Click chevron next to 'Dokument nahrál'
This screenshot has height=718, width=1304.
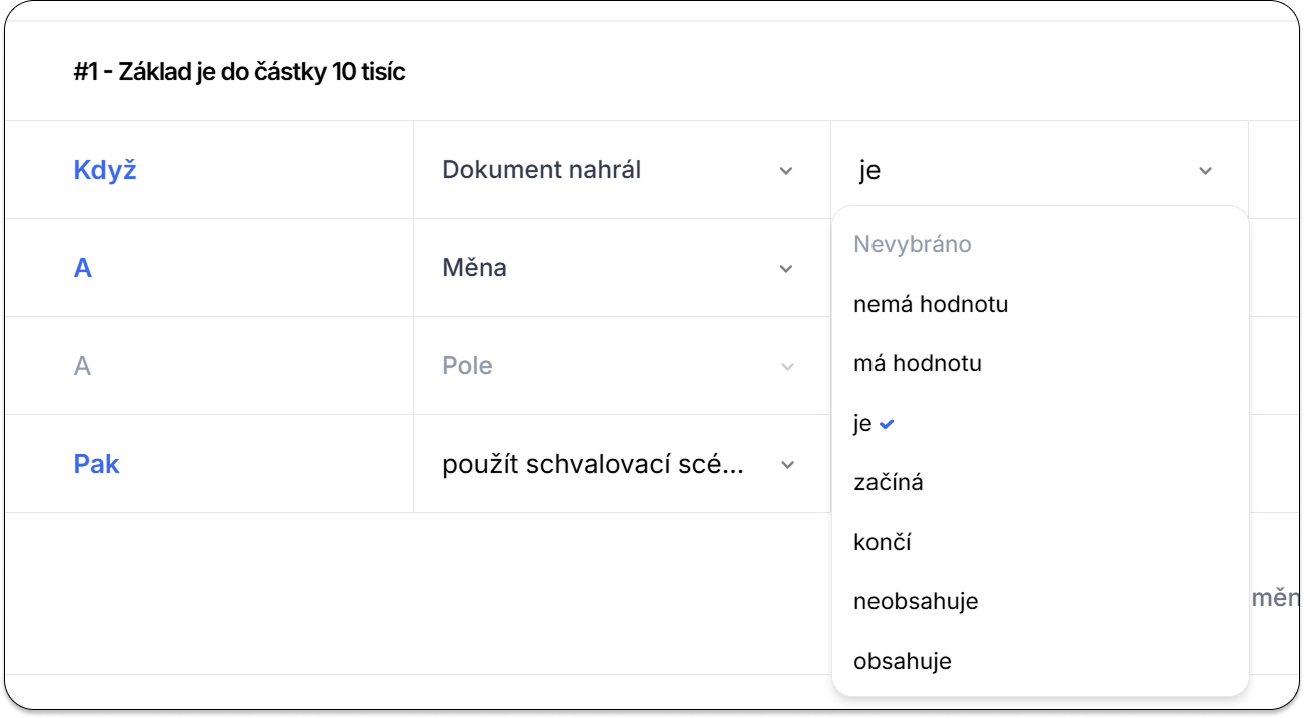786,171
